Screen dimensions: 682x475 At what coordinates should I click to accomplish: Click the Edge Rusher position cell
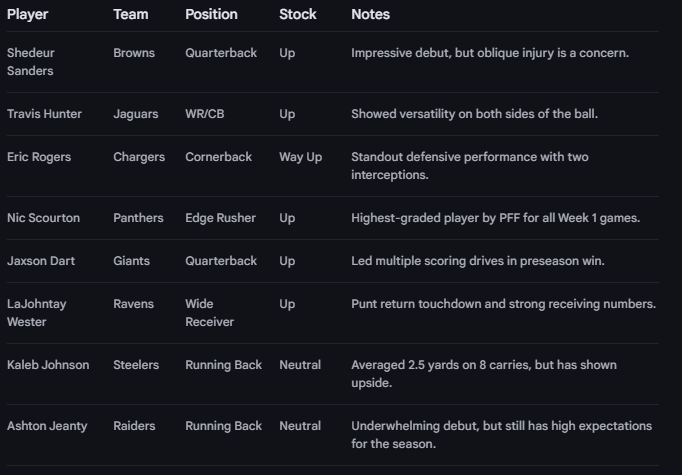tap(220, 218)
